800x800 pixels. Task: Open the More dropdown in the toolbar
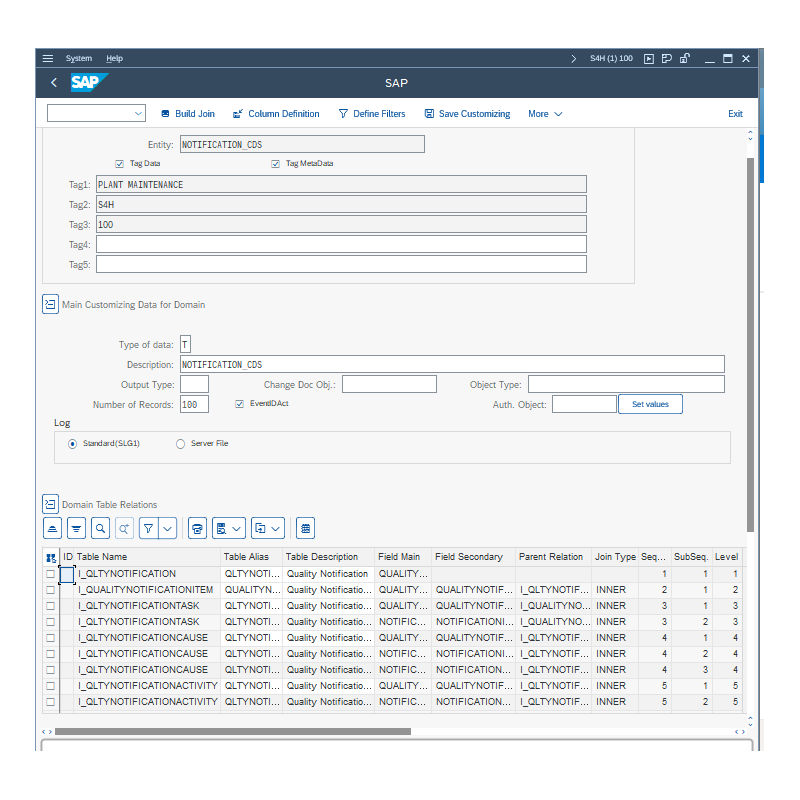click(x=545, y=113)
